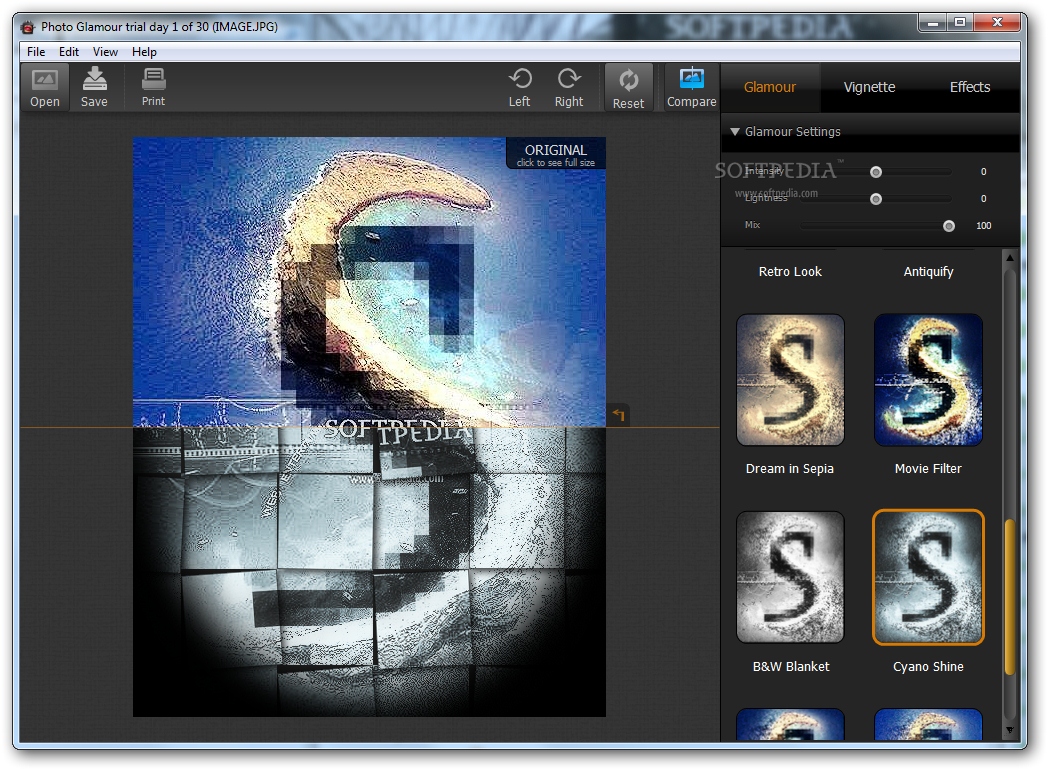The width and height of the screenshot is (1048, 770).
Task: Click the Retro Look preset label
Action: (x=790, y=271)
